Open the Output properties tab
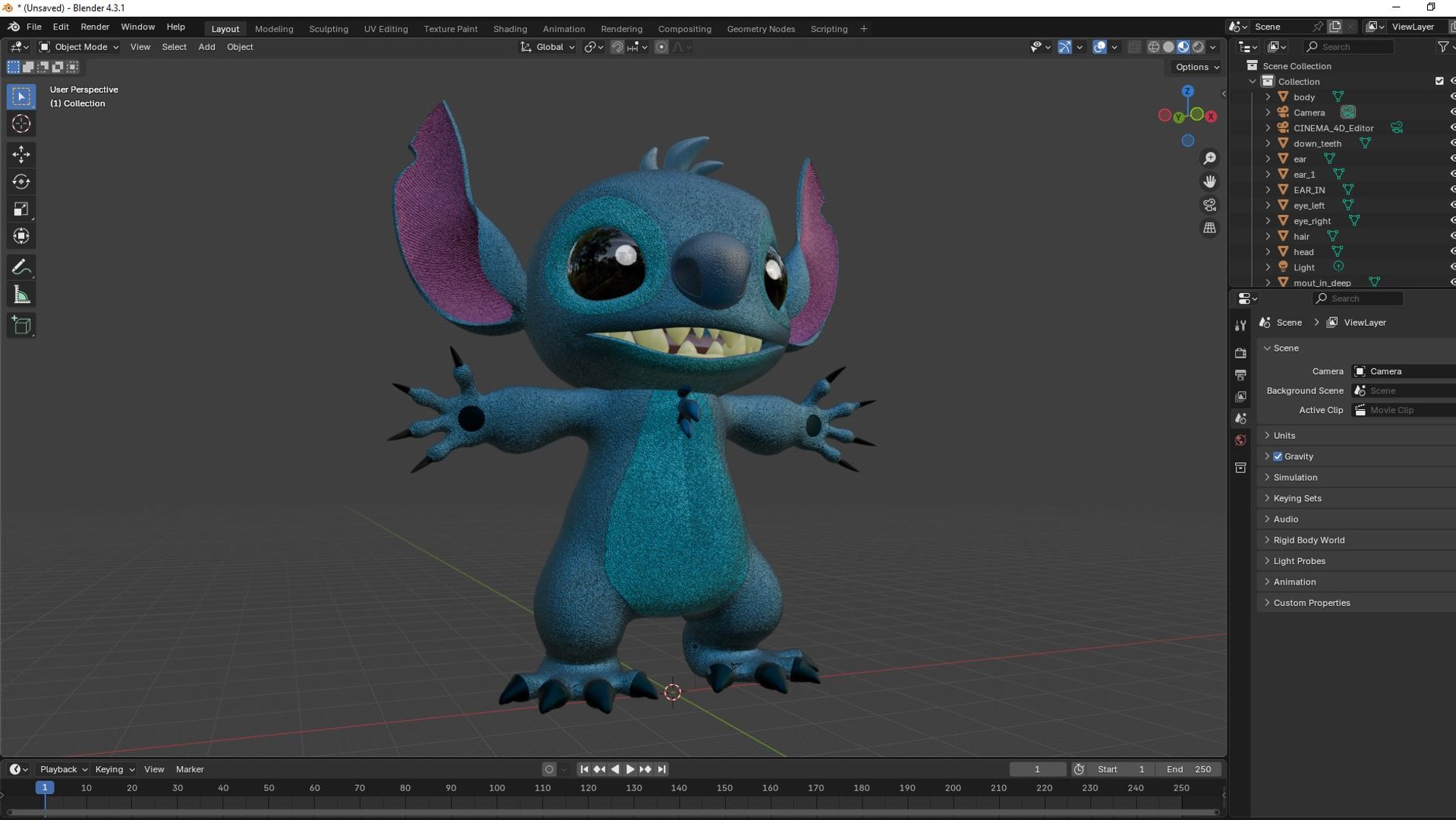Screen dimensions: 1456x820 coord(1240,375)
